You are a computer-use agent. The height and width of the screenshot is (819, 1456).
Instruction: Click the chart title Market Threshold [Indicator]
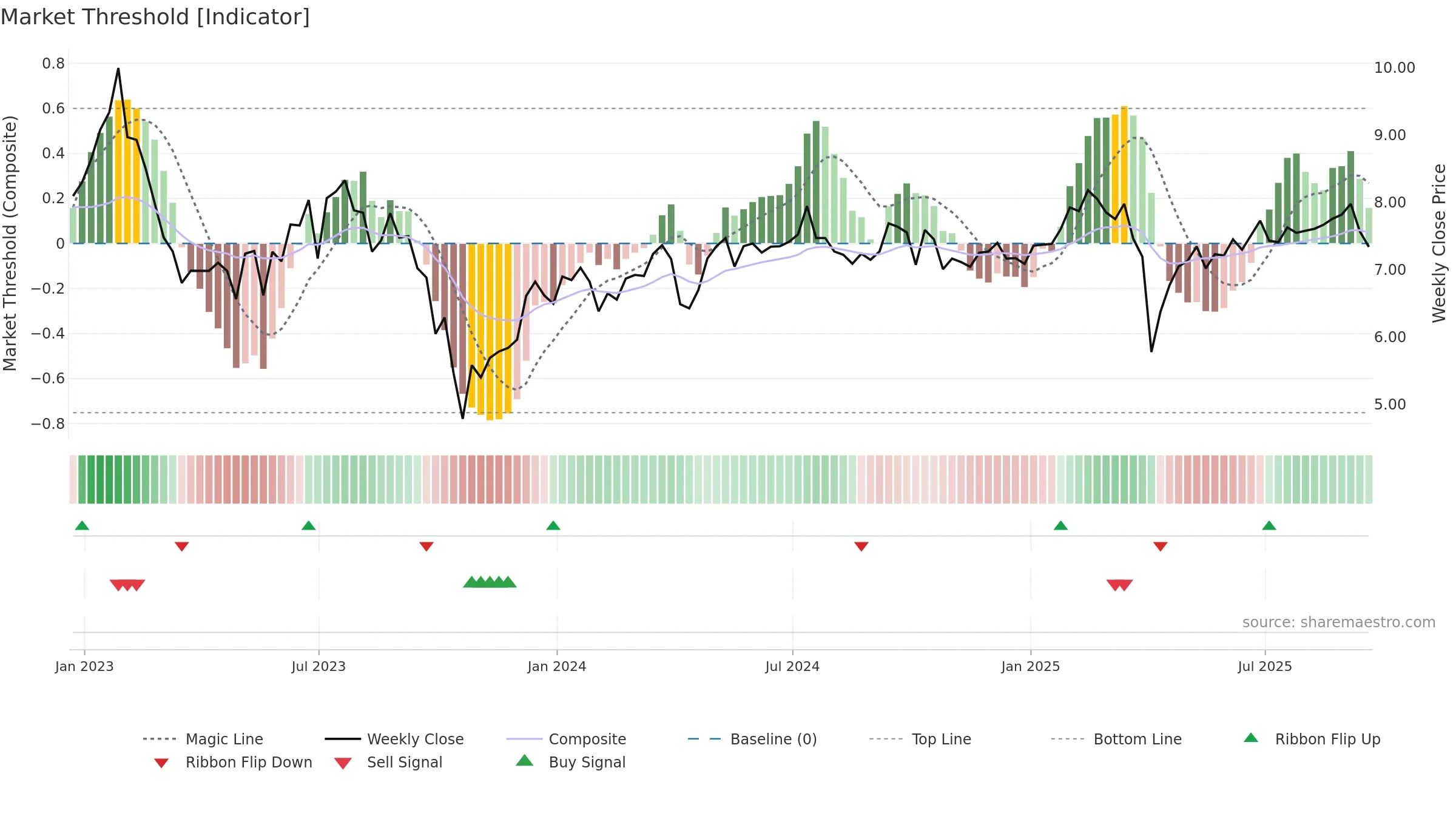click(x=155, y=17)
